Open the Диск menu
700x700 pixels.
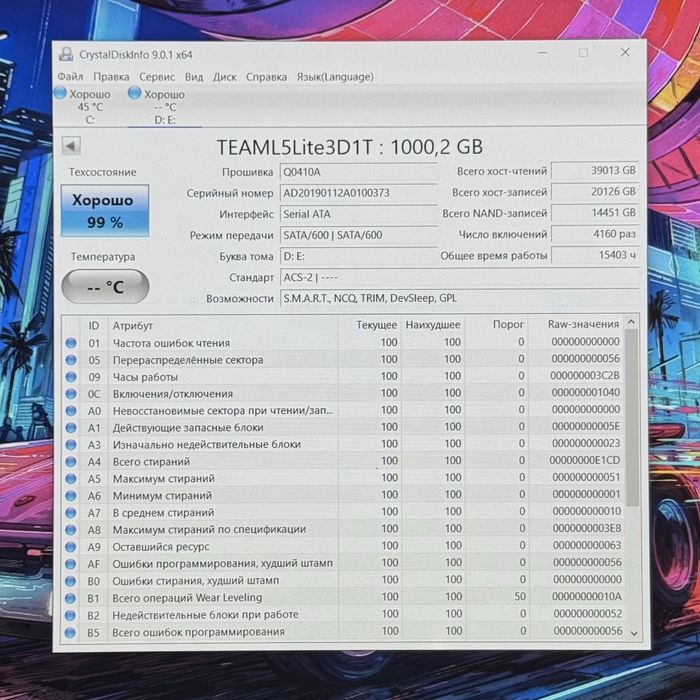point(225,77)
